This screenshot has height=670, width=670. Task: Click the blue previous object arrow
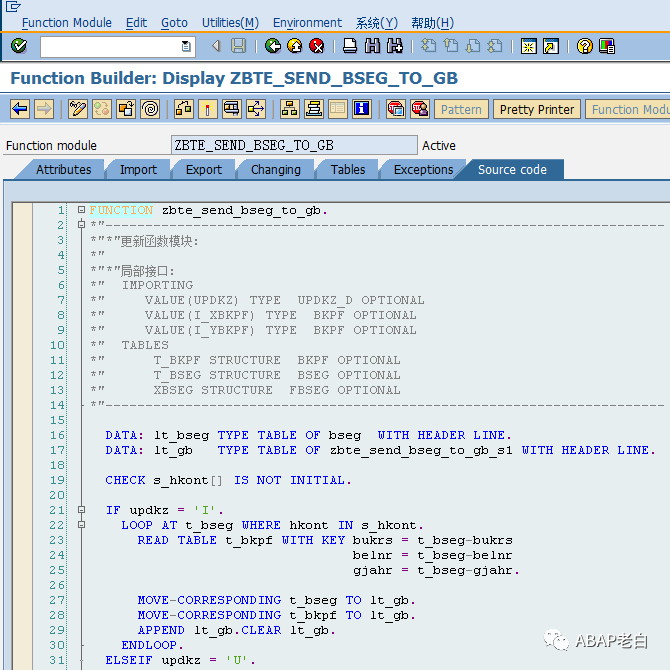click(x=20, y=109)
